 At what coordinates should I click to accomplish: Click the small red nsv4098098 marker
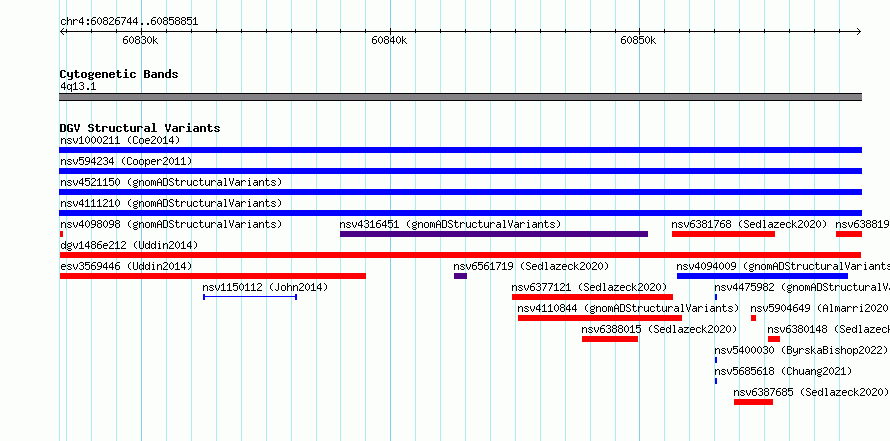[x=61, y=234]
